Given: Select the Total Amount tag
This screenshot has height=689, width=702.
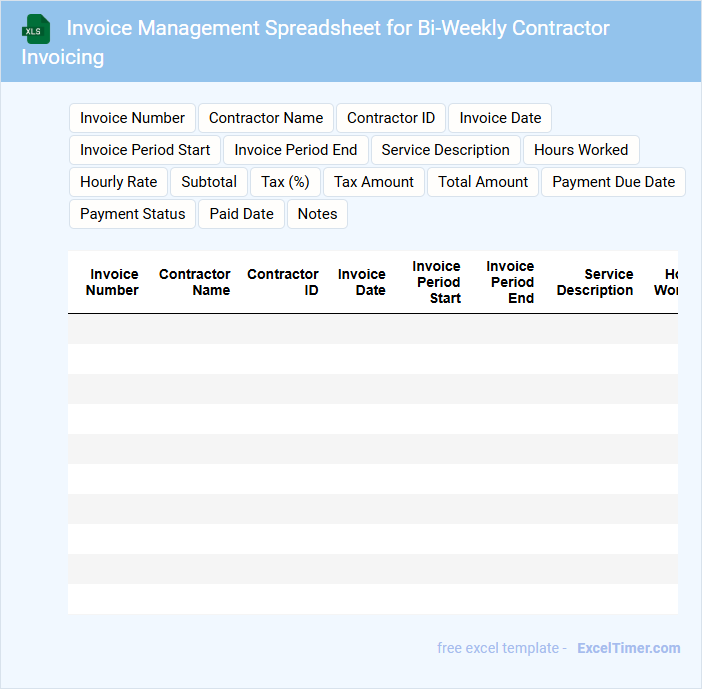Looking at the screenshot, I should click(483, 182).
